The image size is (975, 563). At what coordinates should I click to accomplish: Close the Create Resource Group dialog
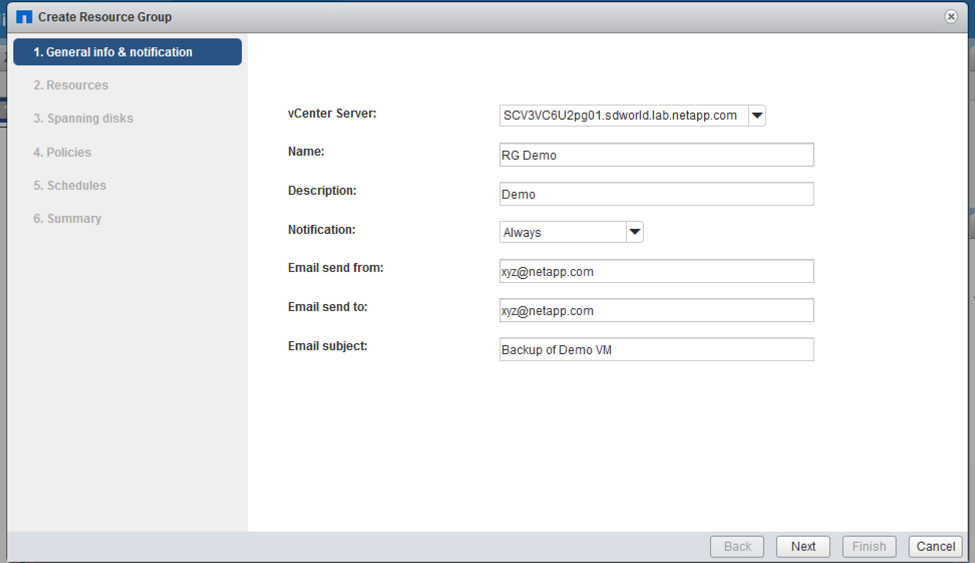[951, 17]
